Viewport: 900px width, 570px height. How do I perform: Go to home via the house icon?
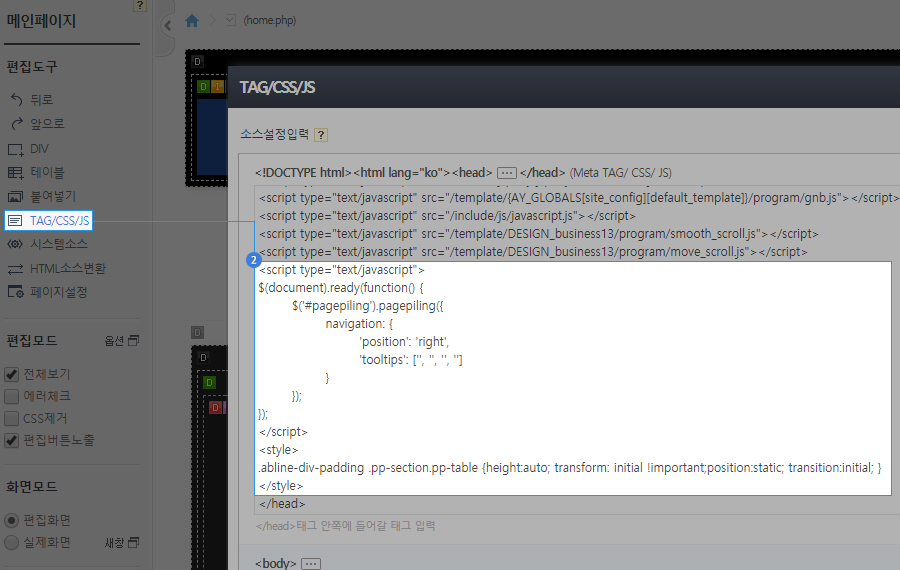pos(192,20)
